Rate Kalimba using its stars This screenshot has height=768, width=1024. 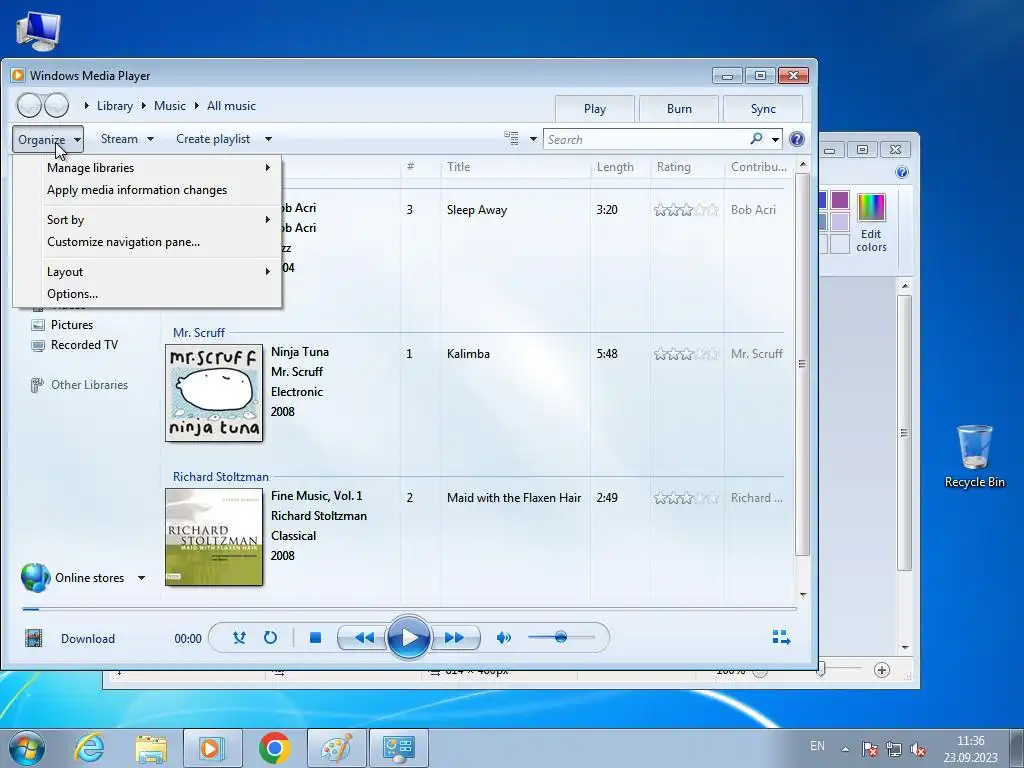[686, 354]
